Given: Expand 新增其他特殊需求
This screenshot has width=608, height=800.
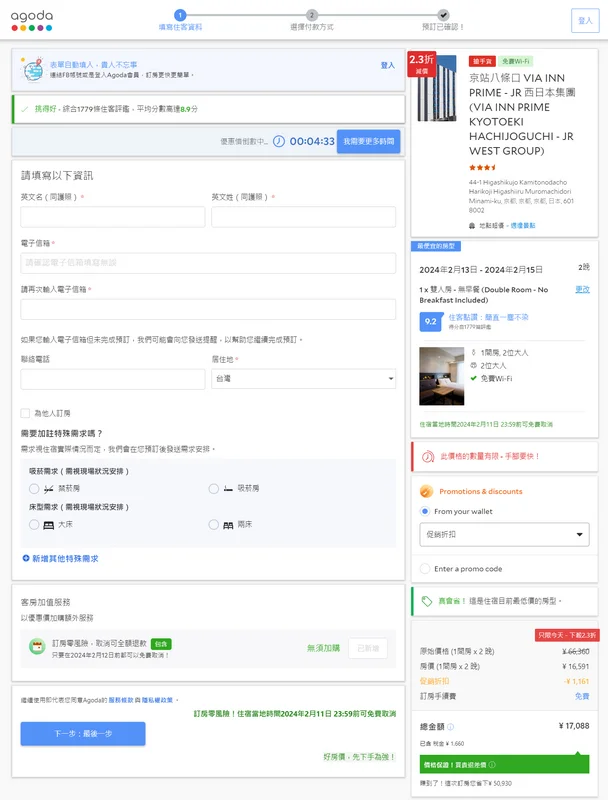Looking at the screenshot, I should point(60,559).
